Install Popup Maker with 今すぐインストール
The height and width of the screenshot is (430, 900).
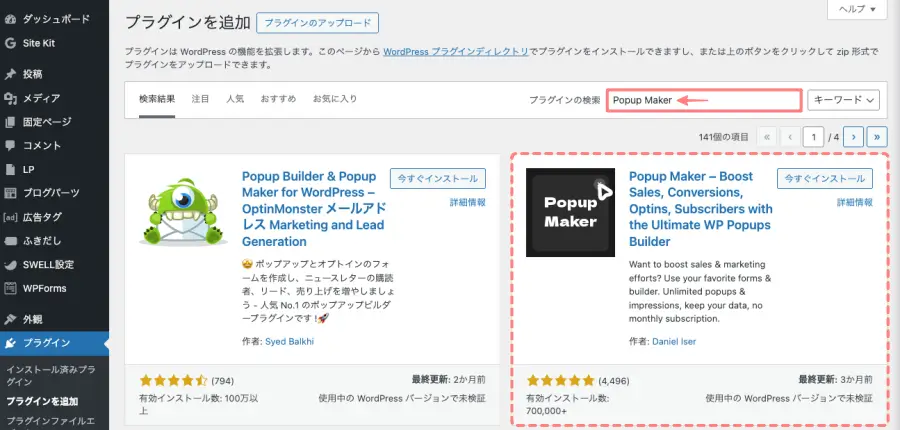[x=824, y=178]
